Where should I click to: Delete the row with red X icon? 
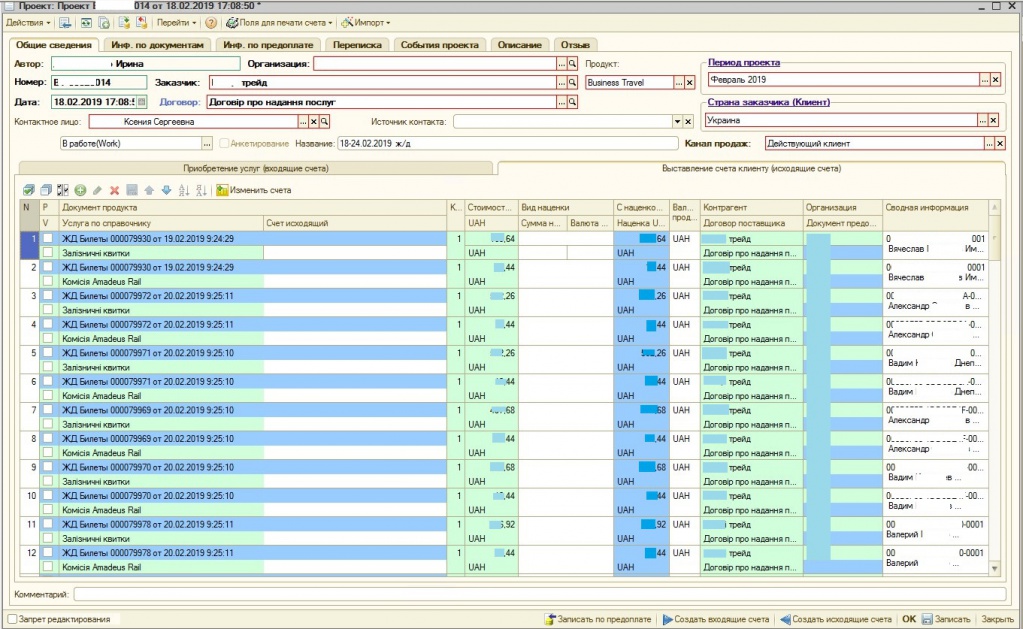[x=114, y=191]
